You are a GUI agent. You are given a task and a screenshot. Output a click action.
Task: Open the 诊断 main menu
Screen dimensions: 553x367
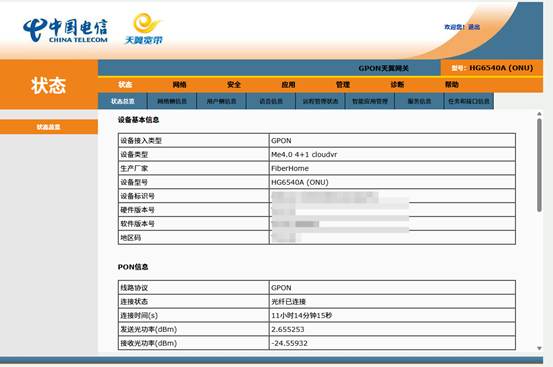pos(397,85)
